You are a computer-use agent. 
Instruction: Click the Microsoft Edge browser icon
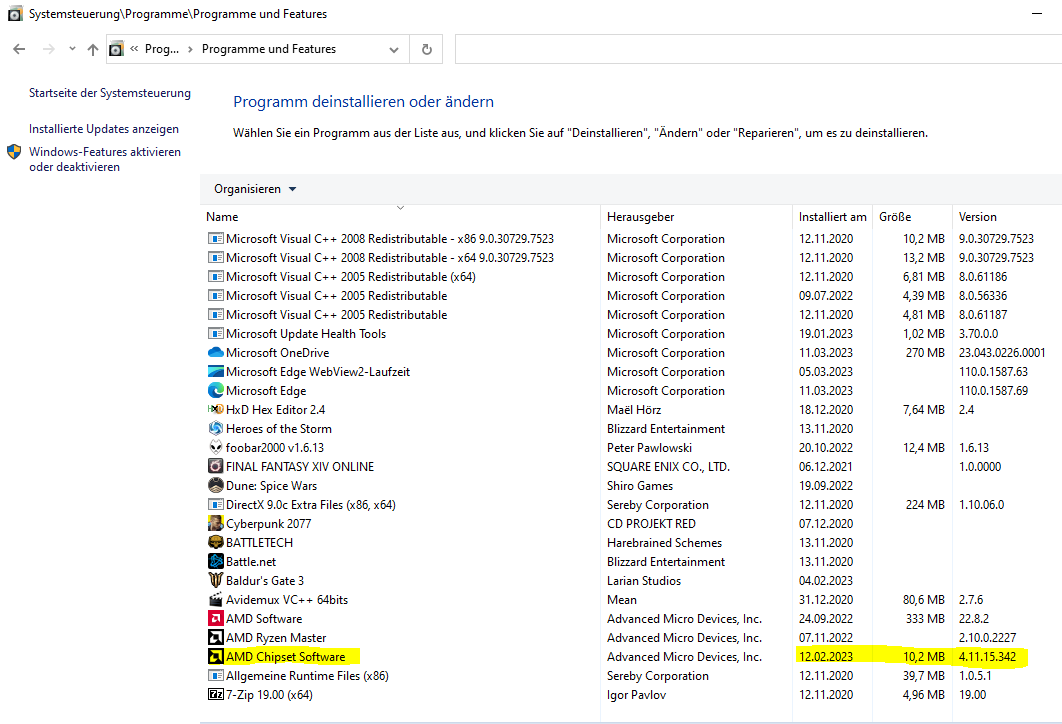(215, 391)
